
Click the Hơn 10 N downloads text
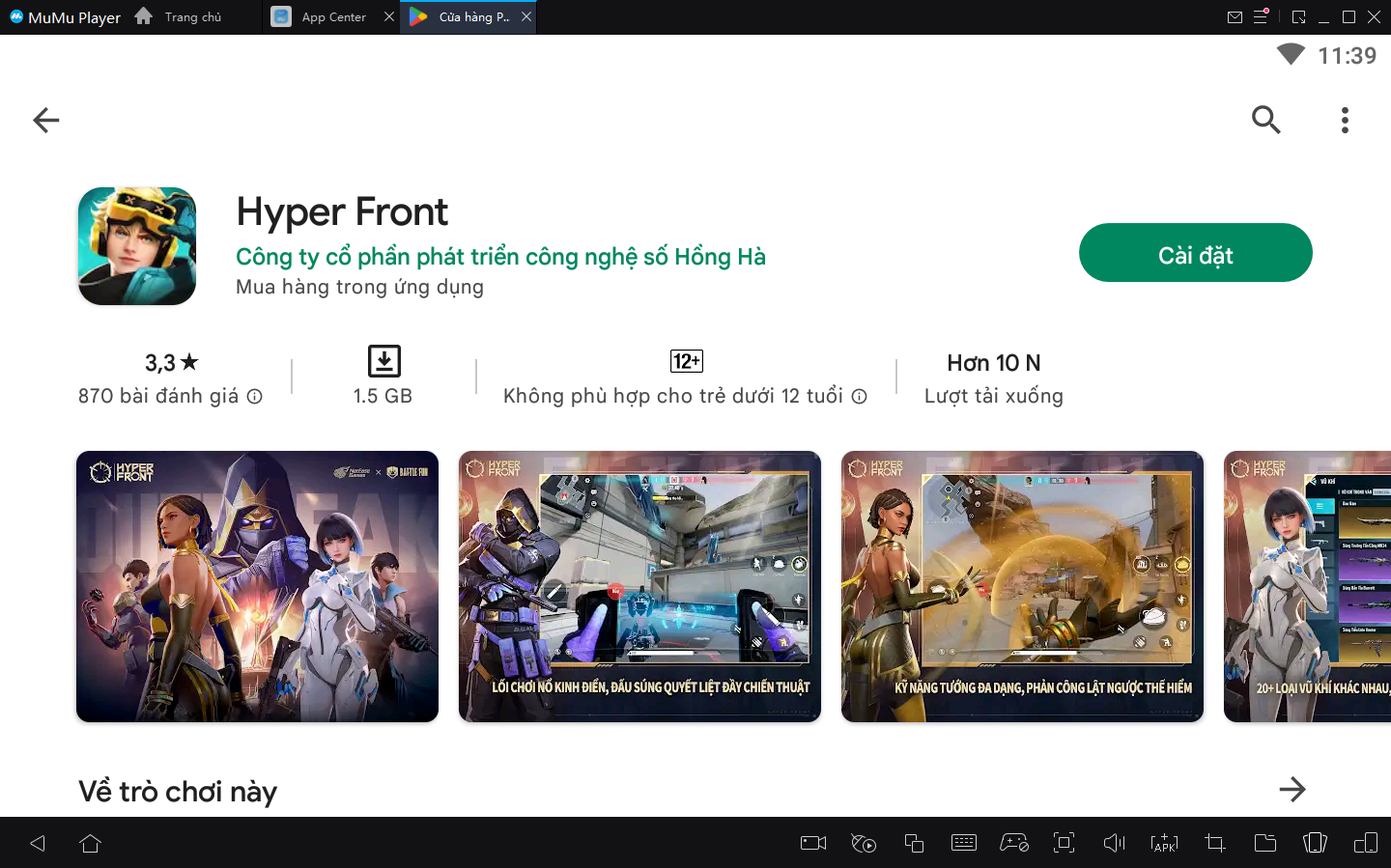[994, 363]
